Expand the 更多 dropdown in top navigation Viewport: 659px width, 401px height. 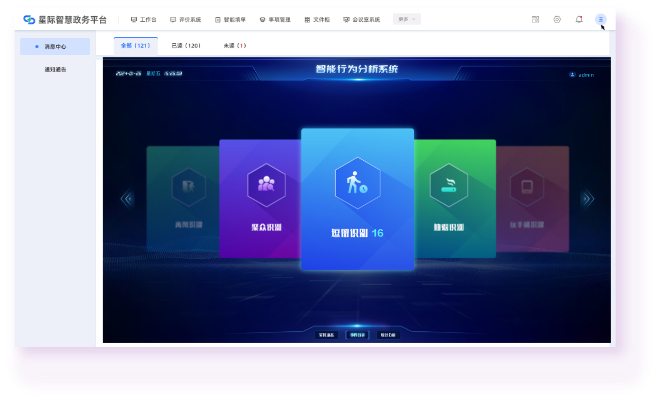407,19
